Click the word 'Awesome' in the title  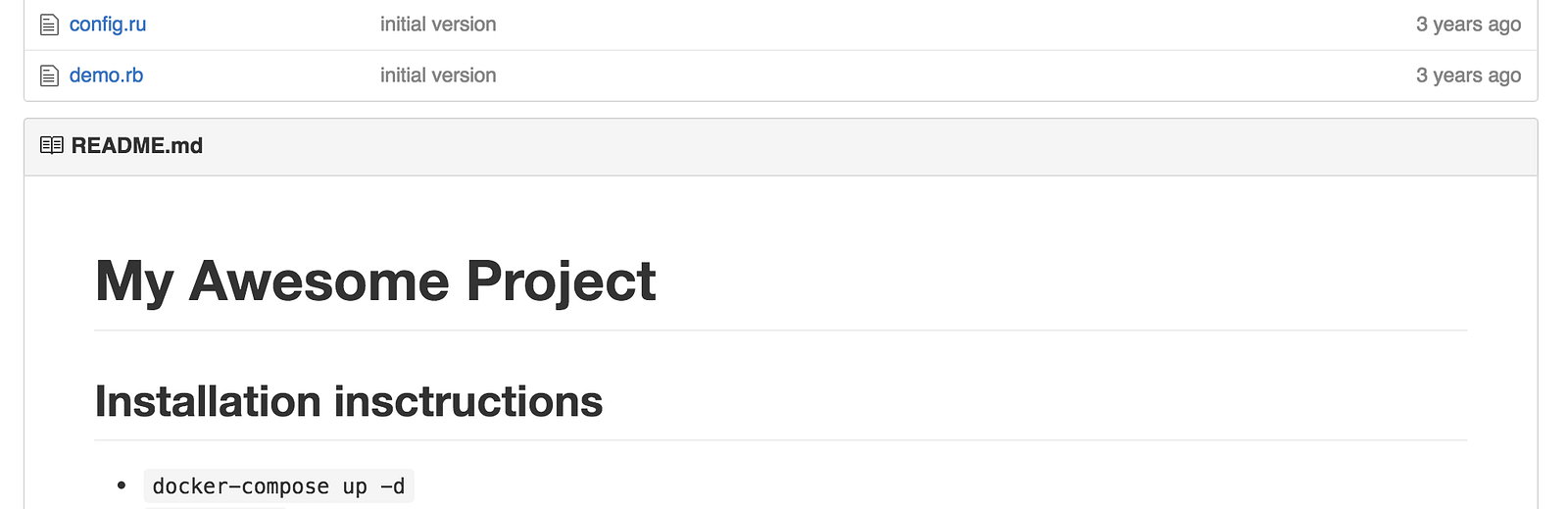318,281
